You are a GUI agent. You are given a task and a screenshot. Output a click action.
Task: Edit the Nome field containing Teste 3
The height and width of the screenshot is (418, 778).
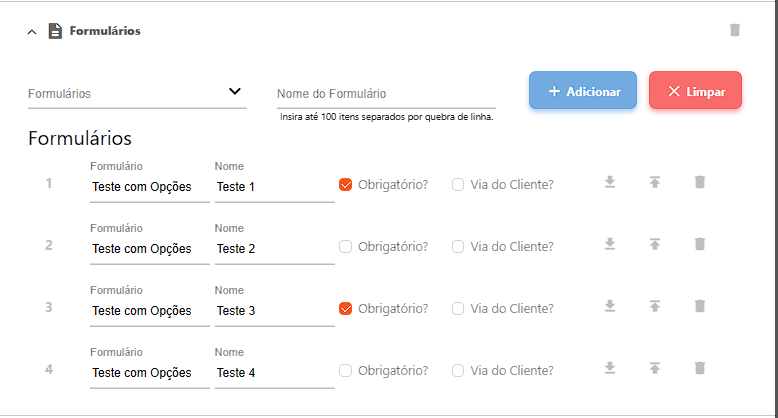(274, 311)
